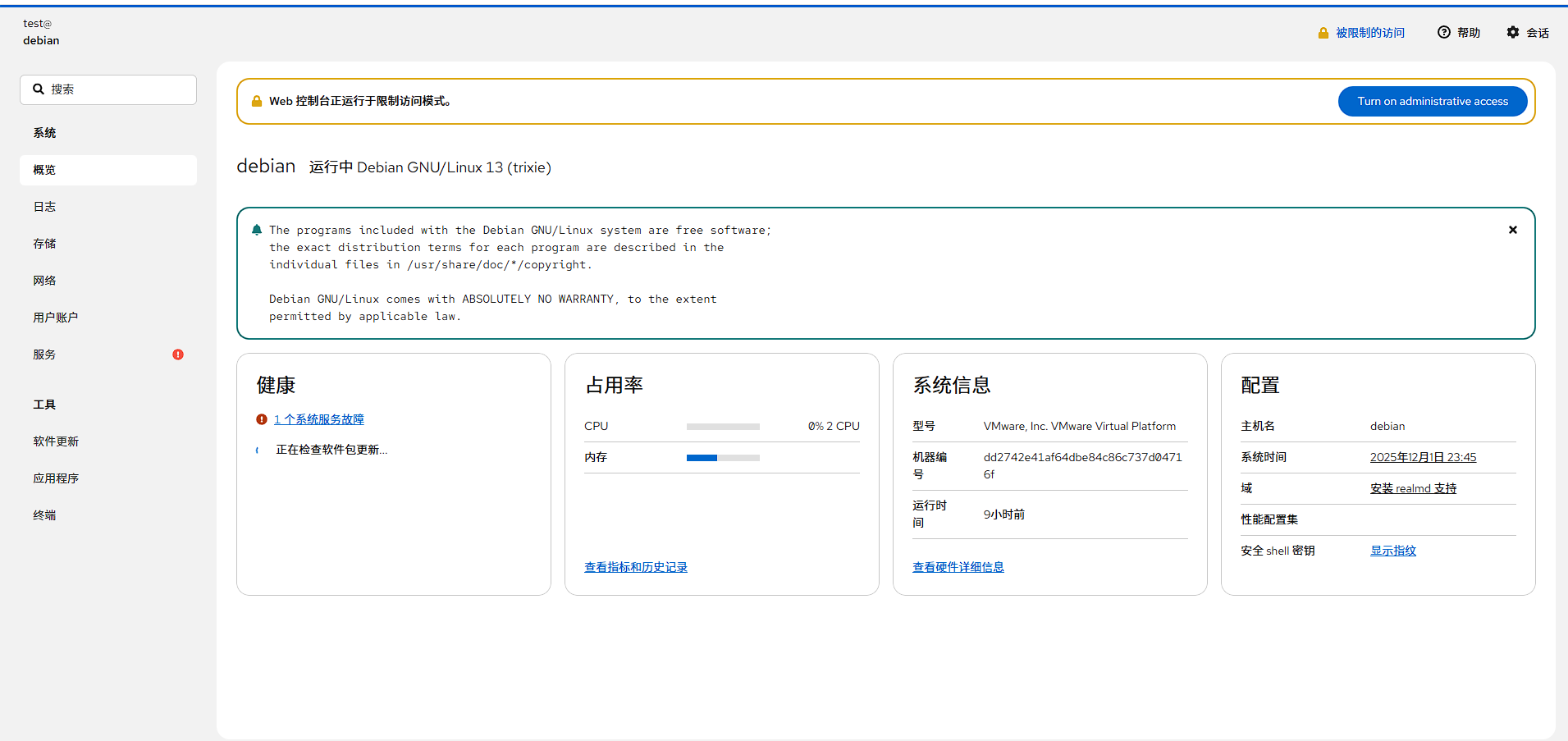The height and width of the screenshot is (741, 1568).
Task: Click the lock icon beside restricted access
Action: tap(1323, 33)
